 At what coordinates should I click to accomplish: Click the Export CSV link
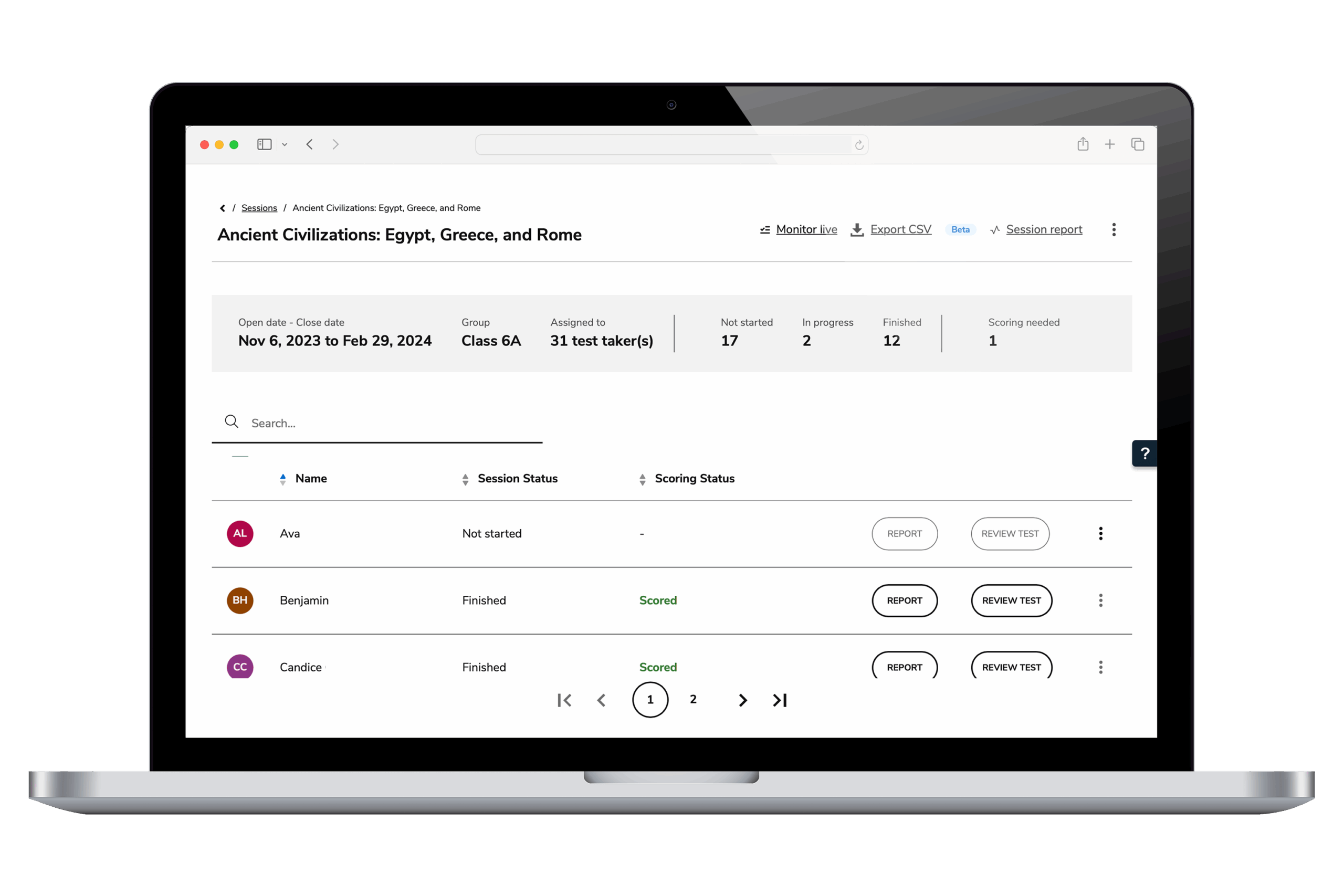900,230
